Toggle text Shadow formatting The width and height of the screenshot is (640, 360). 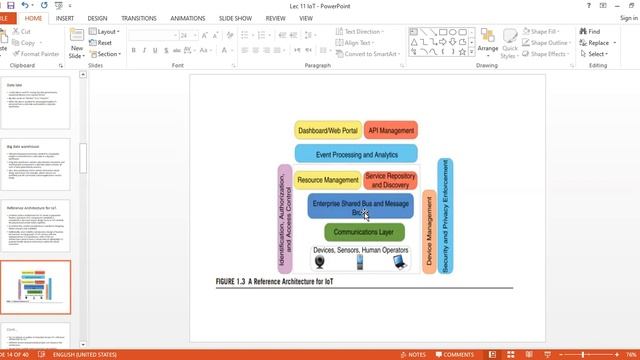click(x=166, y=50)
